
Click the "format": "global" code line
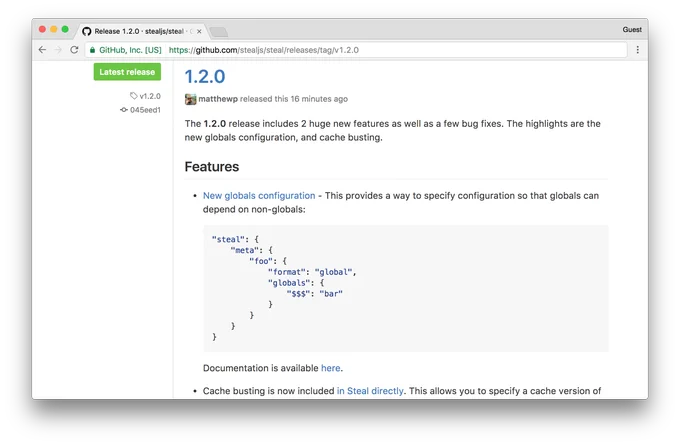pos(312,272)
